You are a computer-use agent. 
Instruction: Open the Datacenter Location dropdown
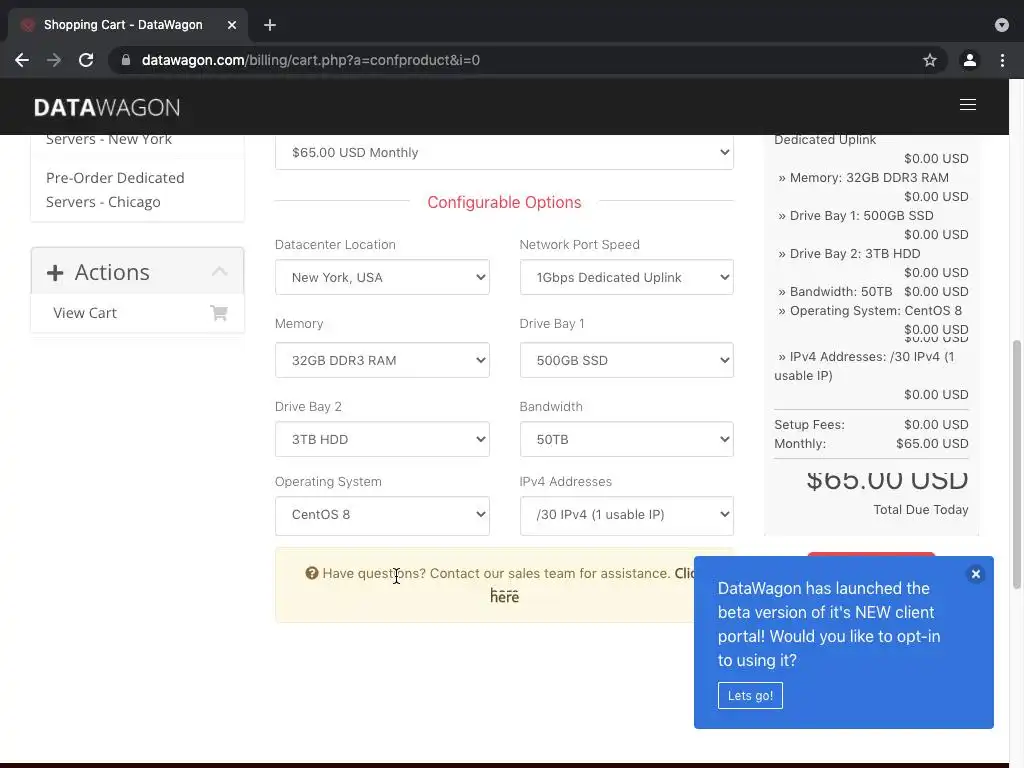382,277
